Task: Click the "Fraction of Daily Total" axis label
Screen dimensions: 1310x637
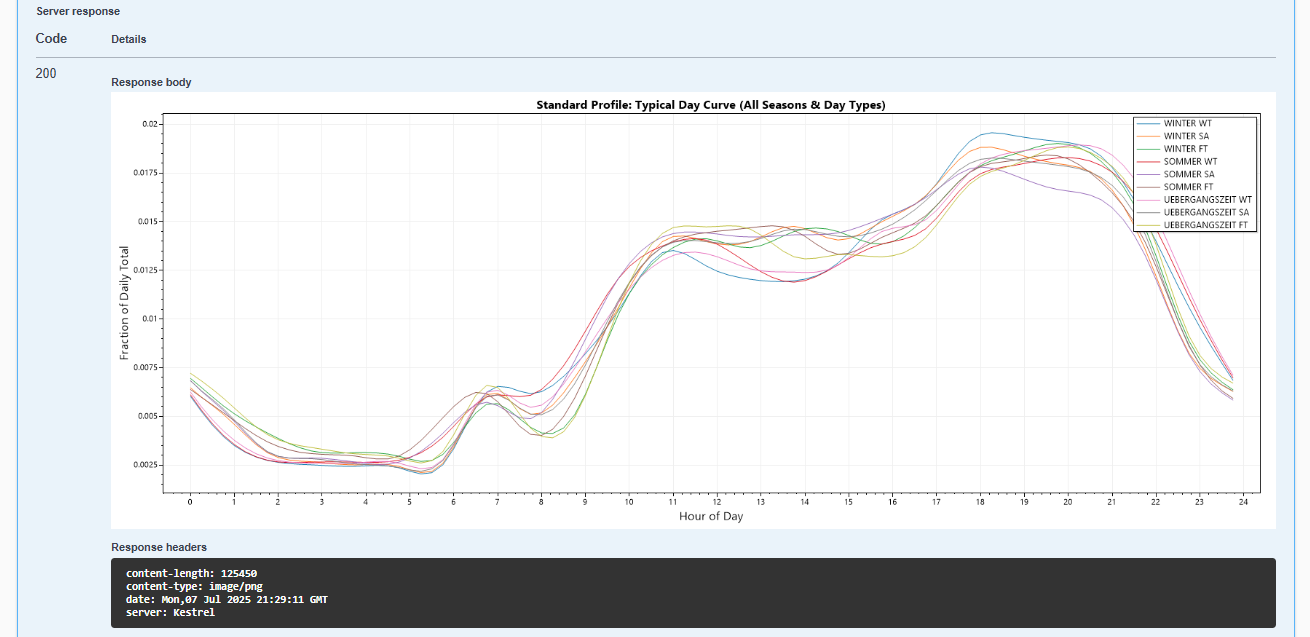Action: (125, 302)
